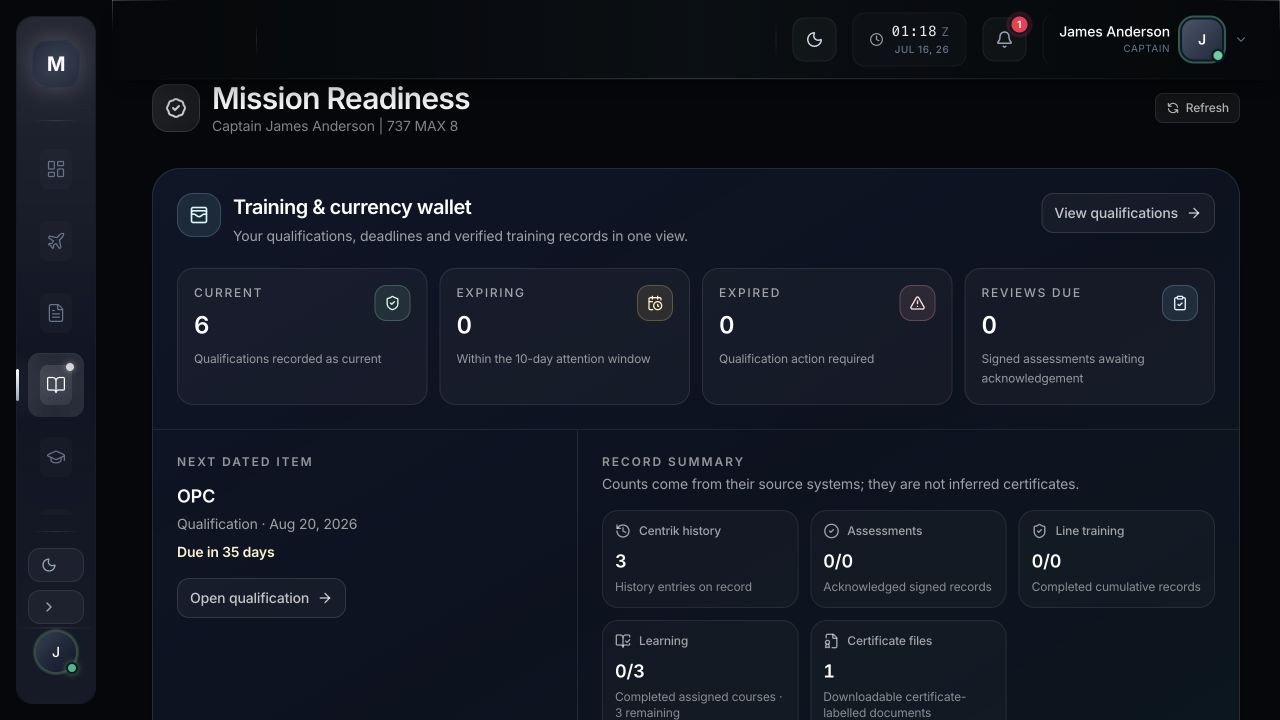Click the Training & currency wallet icon
Image resolution: width=1280 pixels, height=720 pixels.
click(199, 215)
